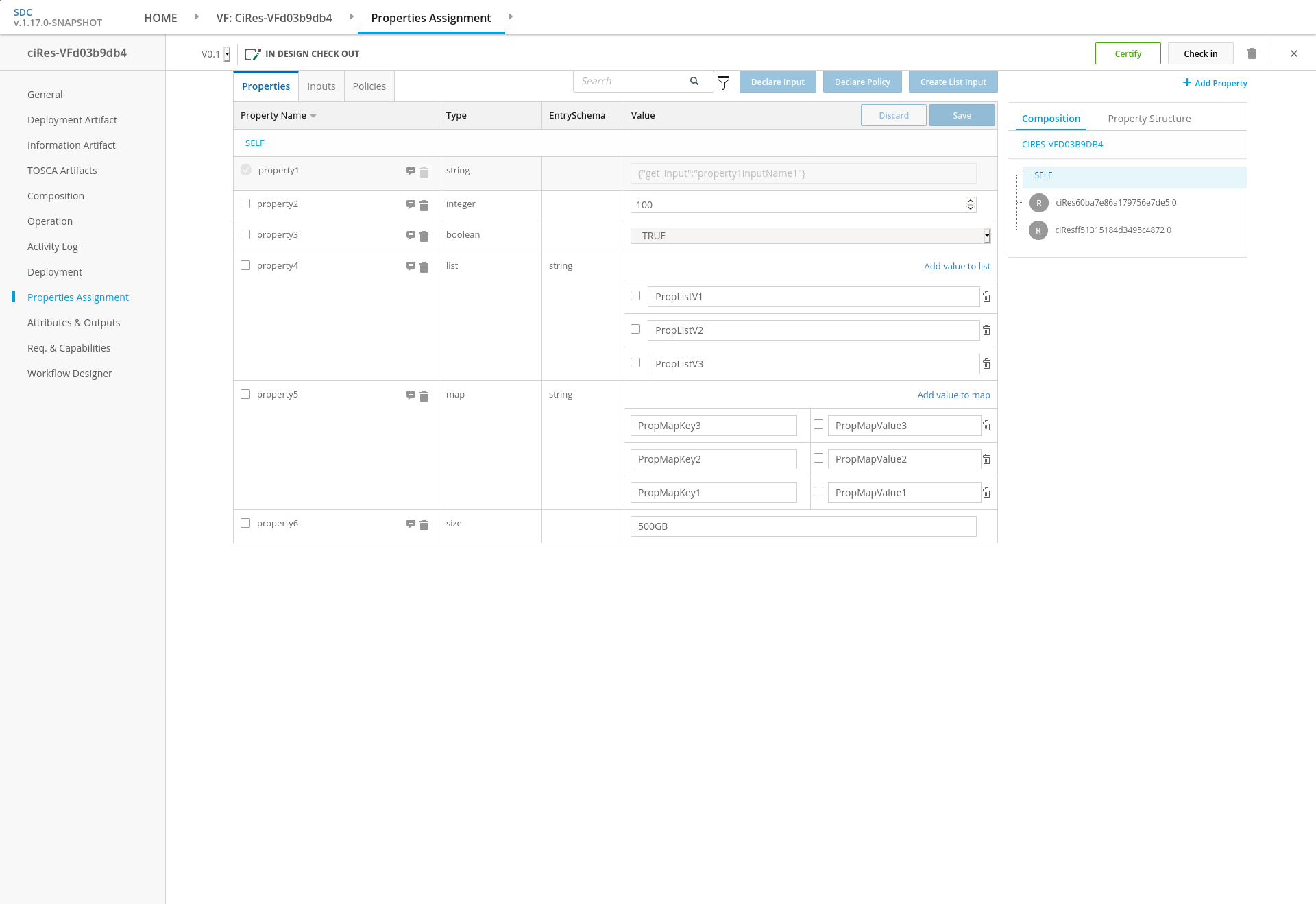
Task: Sort by Property Name column arrow
Action: pos(313,116)
